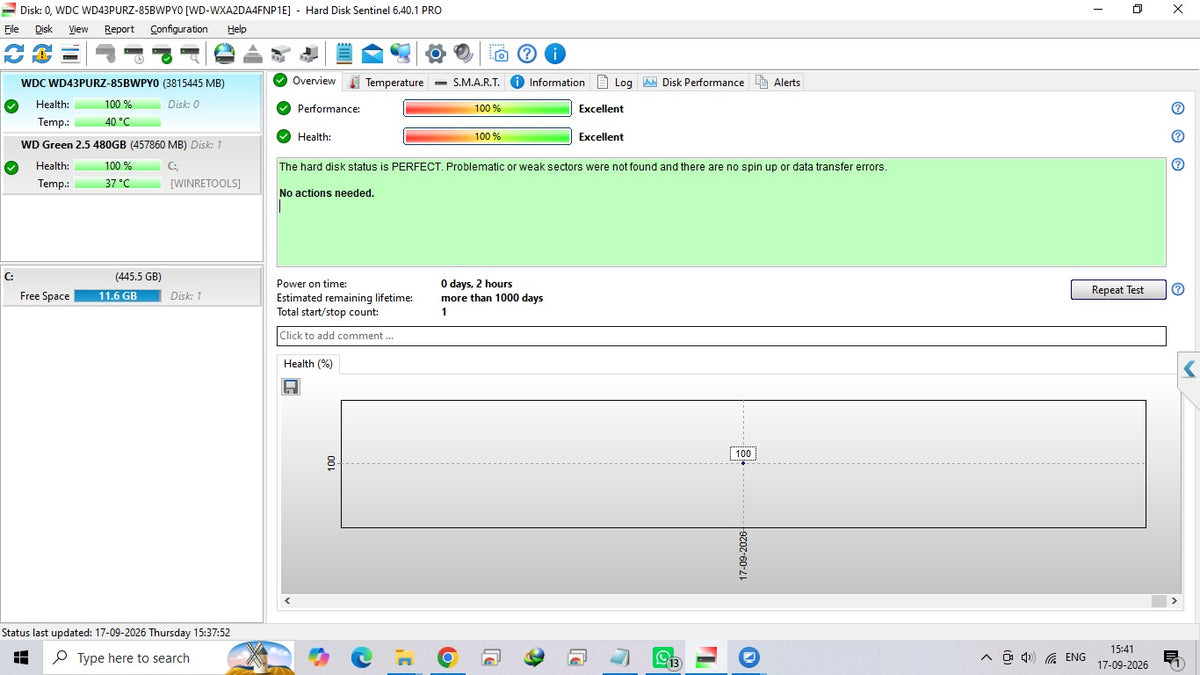Screen dimensions: 1200x675
Task: Switch to the Temperature tab
Action: coord(385,82)
